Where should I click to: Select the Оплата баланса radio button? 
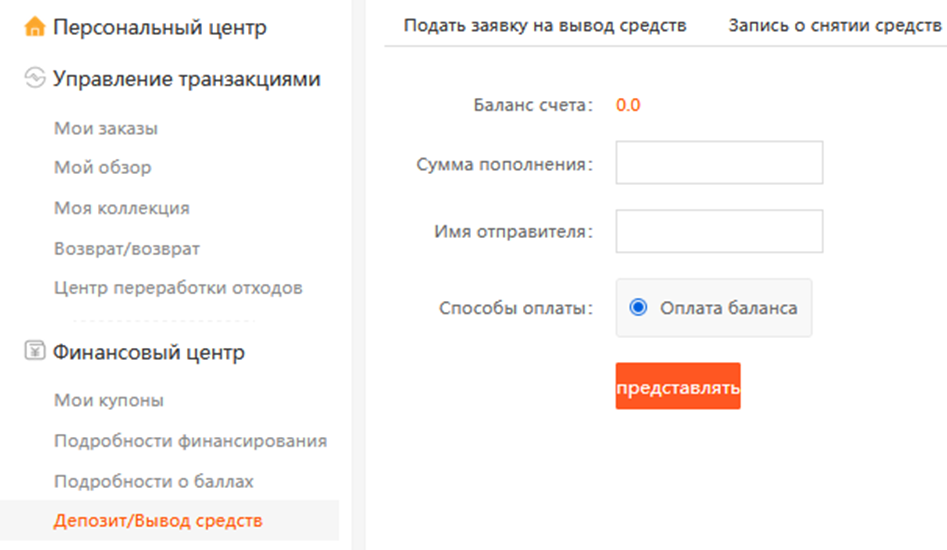point(639,308)
